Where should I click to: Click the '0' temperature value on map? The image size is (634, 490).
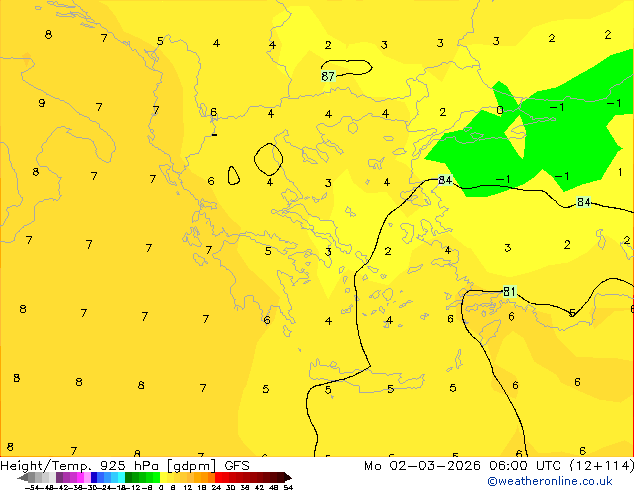500,110
